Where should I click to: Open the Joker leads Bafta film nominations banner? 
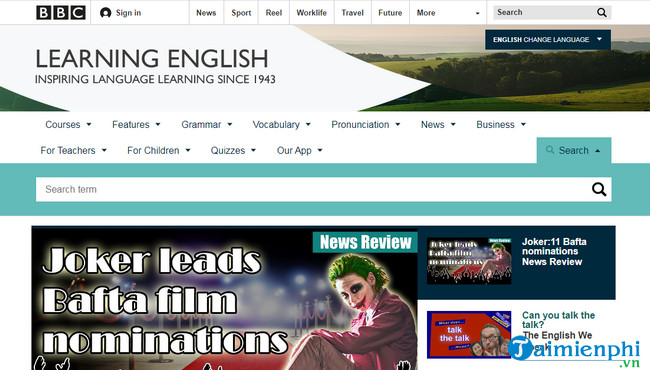pyautogui.click(x=224, y=299)
